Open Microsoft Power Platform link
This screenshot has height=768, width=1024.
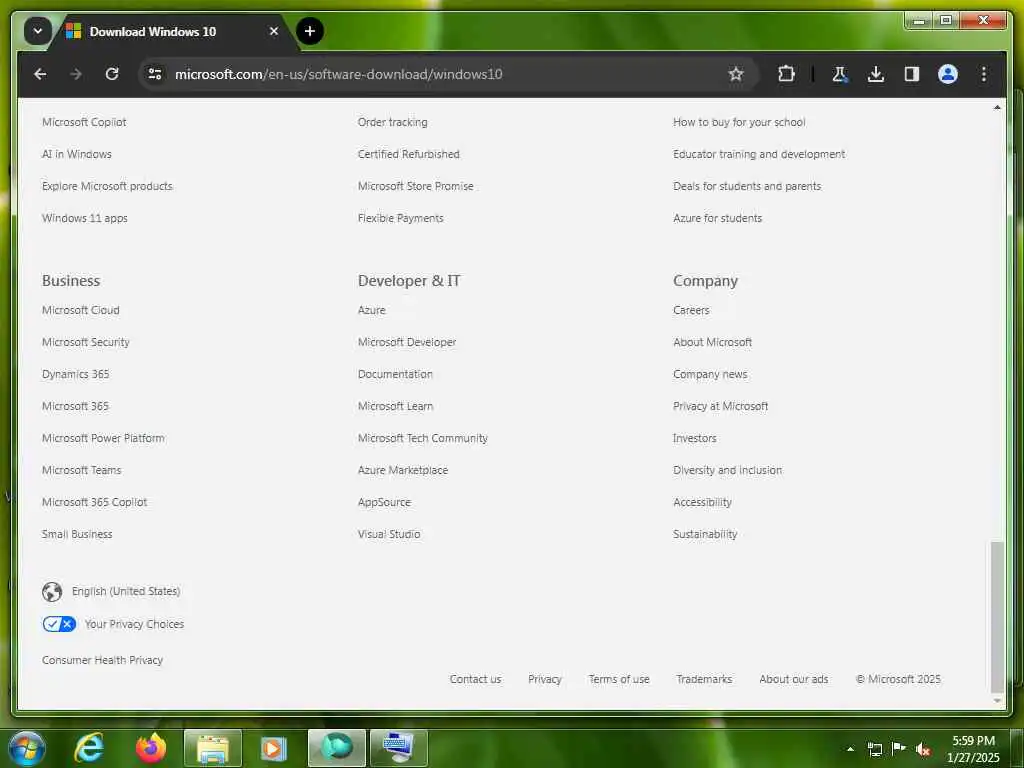103,438
